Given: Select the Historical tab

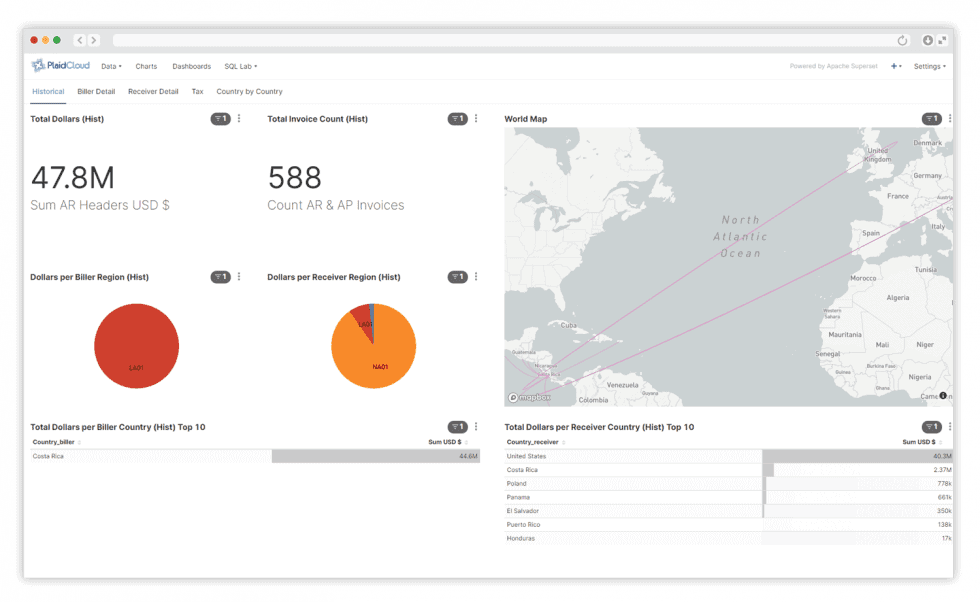Looking at the screenshot, I should click(48, 91).
